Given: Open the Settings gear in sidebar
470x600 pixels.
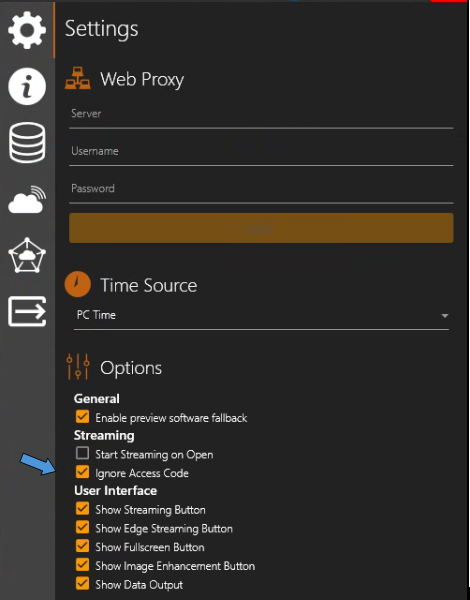Looking at the screenshot, I should [x=27, y=30].
